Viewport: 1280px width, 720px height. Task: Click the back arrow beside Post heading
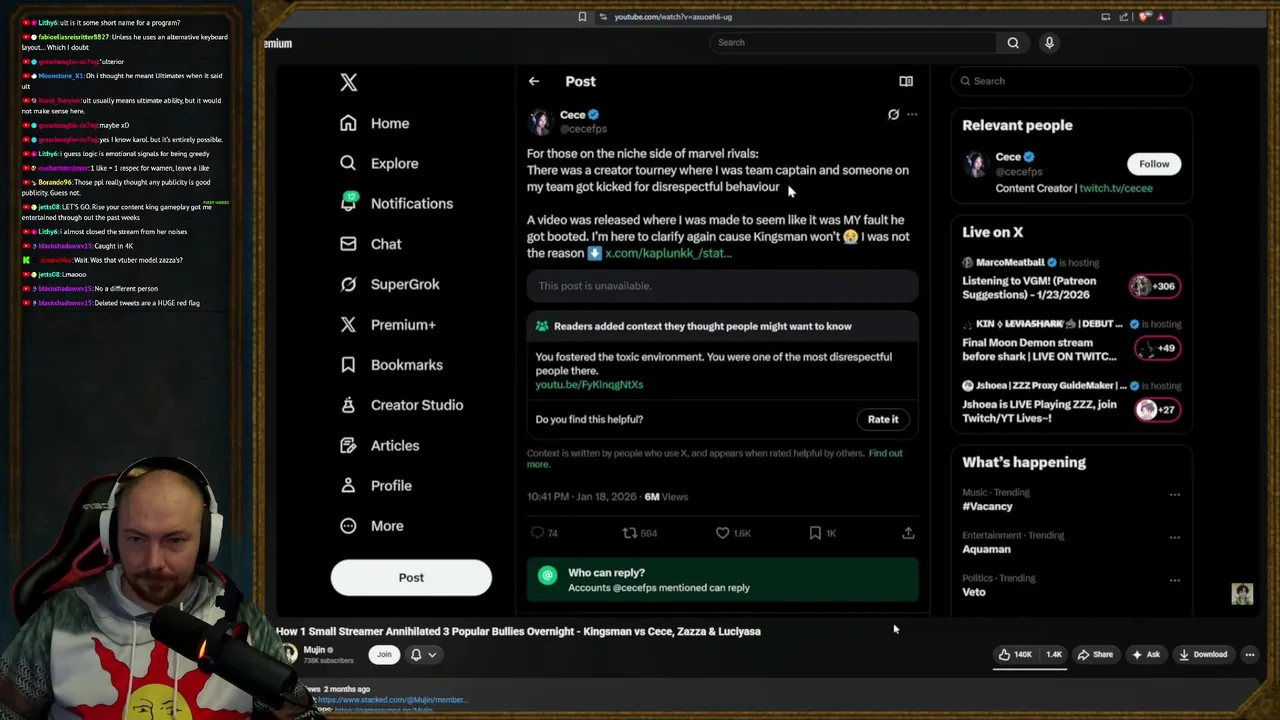click(x=534, y=81)
